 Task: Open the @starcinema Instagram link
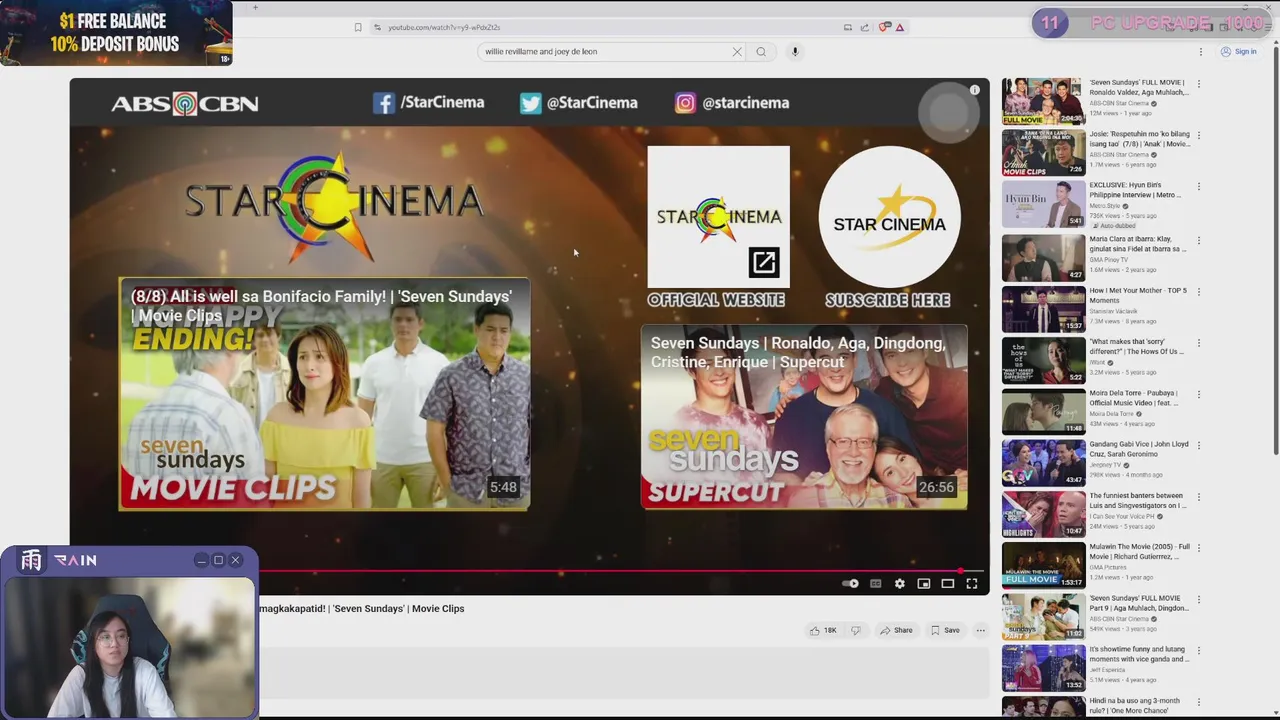[732, 103]
